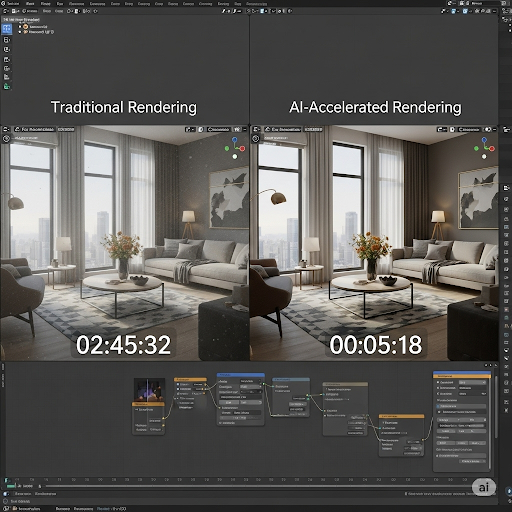Viewport: 512px width, 512px height.
Task: Click the green Y axis gizmo in the Traditional Rendering viewport
Action: (227, 148)
